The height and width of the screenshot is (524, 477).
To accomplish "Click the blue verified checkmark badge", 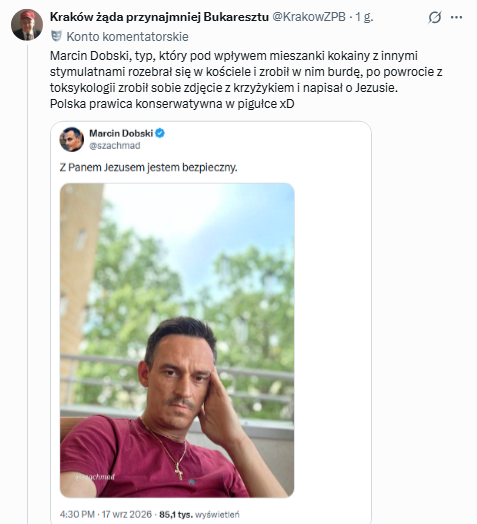I will (160, 133).
